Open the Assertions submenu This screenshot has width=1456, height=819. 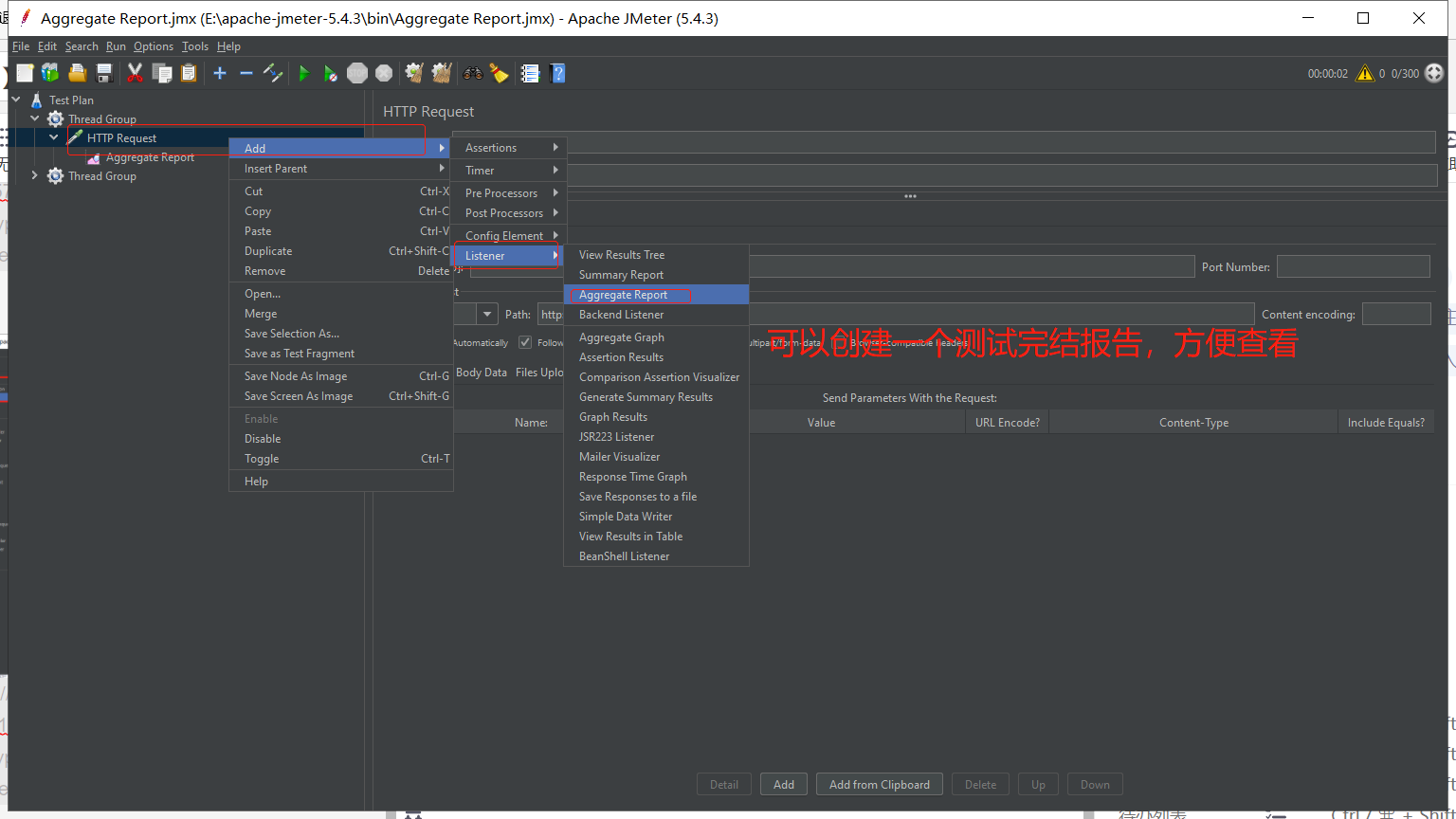coord(510,148)
